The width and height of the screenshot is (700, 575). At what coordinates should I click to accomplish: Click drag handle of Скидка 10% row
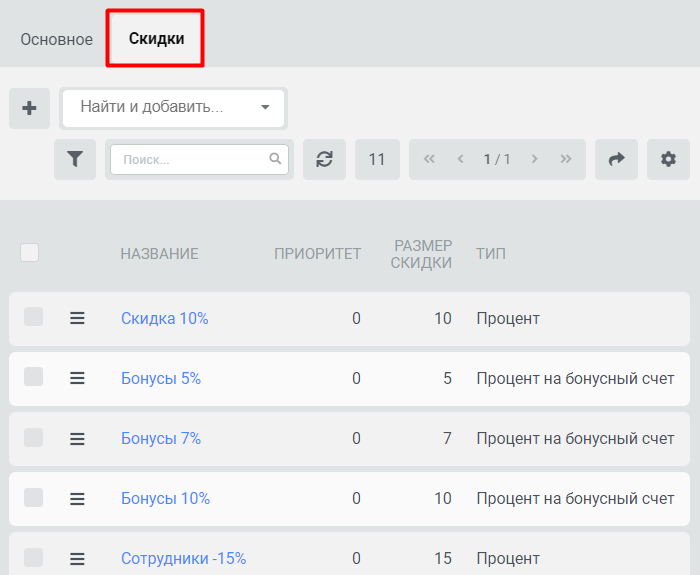point(77,318)
